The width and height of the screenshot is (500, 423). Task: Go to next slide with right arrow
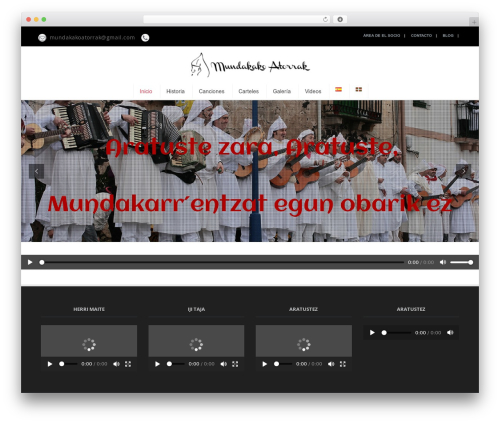(463, 171)
